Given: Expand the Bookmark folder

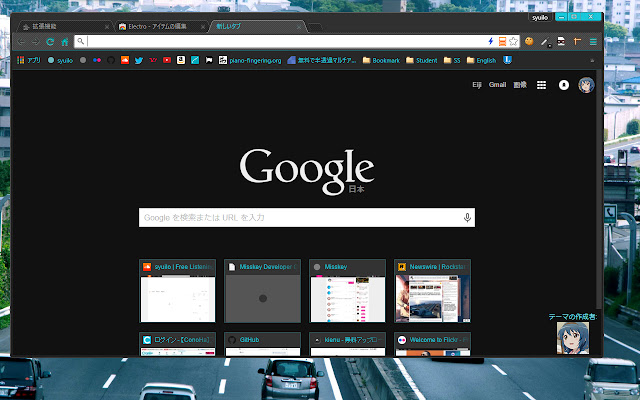Looking at the screenshot, I should tap(381, 60).
